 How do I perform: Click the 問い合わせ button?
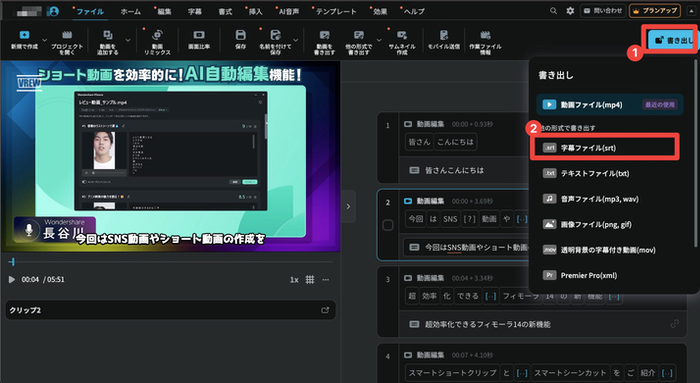point(602,11)
